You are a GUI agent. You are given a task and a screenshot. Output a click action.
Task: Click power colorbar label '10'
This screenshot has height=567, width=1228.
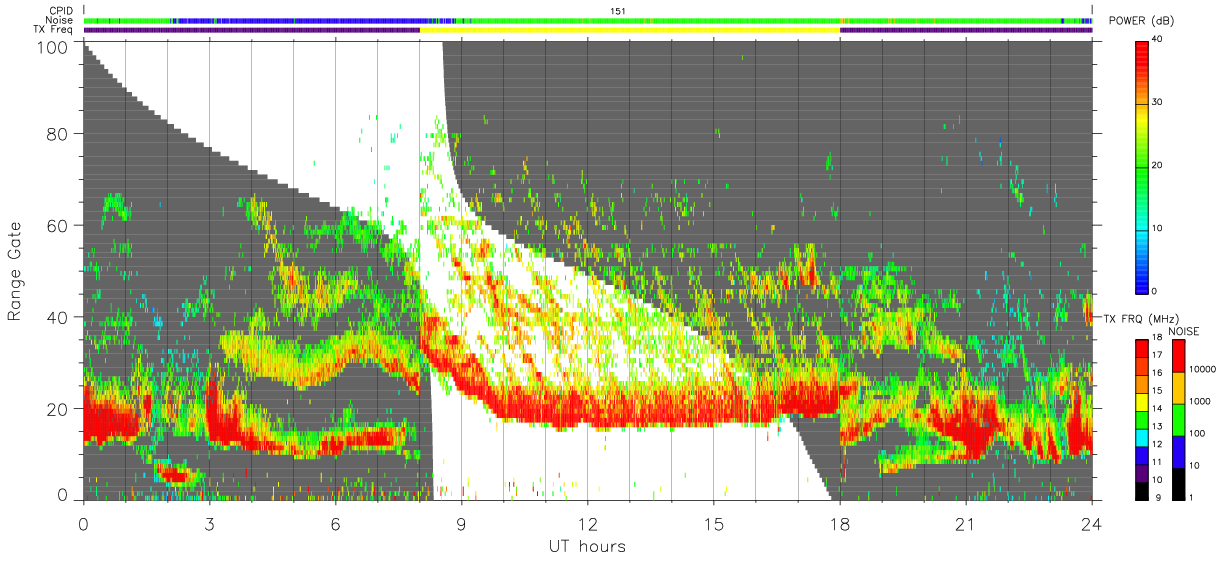(1157, 228)
